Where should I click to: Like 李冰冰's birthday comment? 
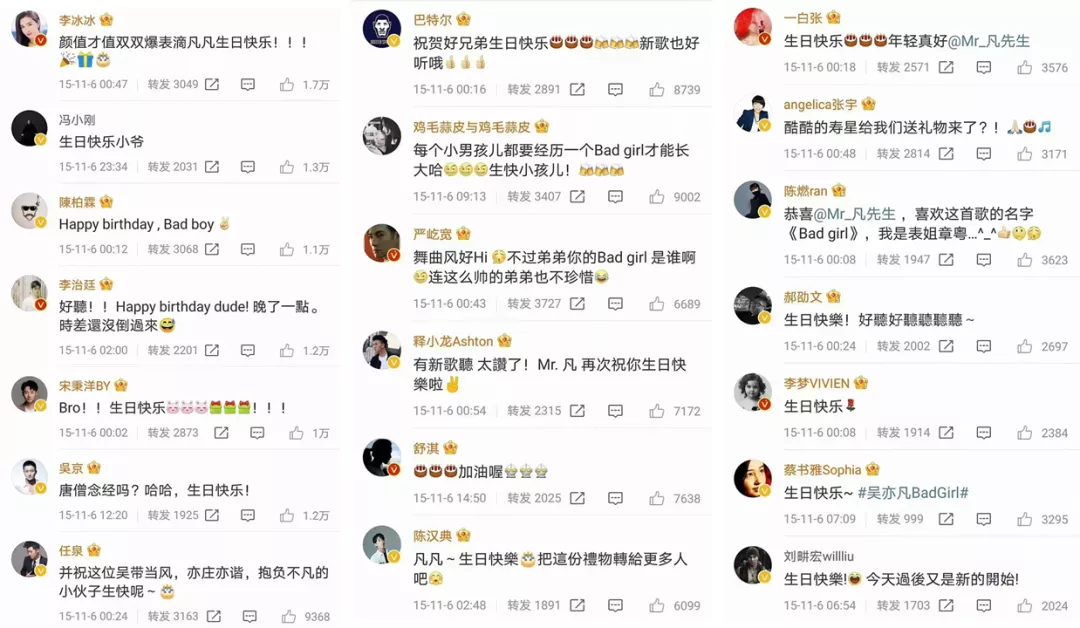pyautogui.click(x=287, y=84)
